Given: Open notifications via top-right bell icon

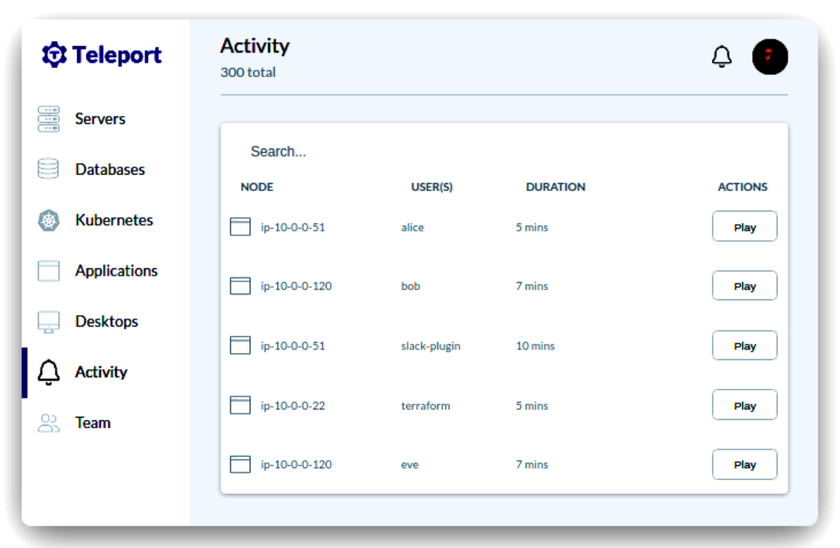Looking at the screenshot, I should (x=721, y=57).
